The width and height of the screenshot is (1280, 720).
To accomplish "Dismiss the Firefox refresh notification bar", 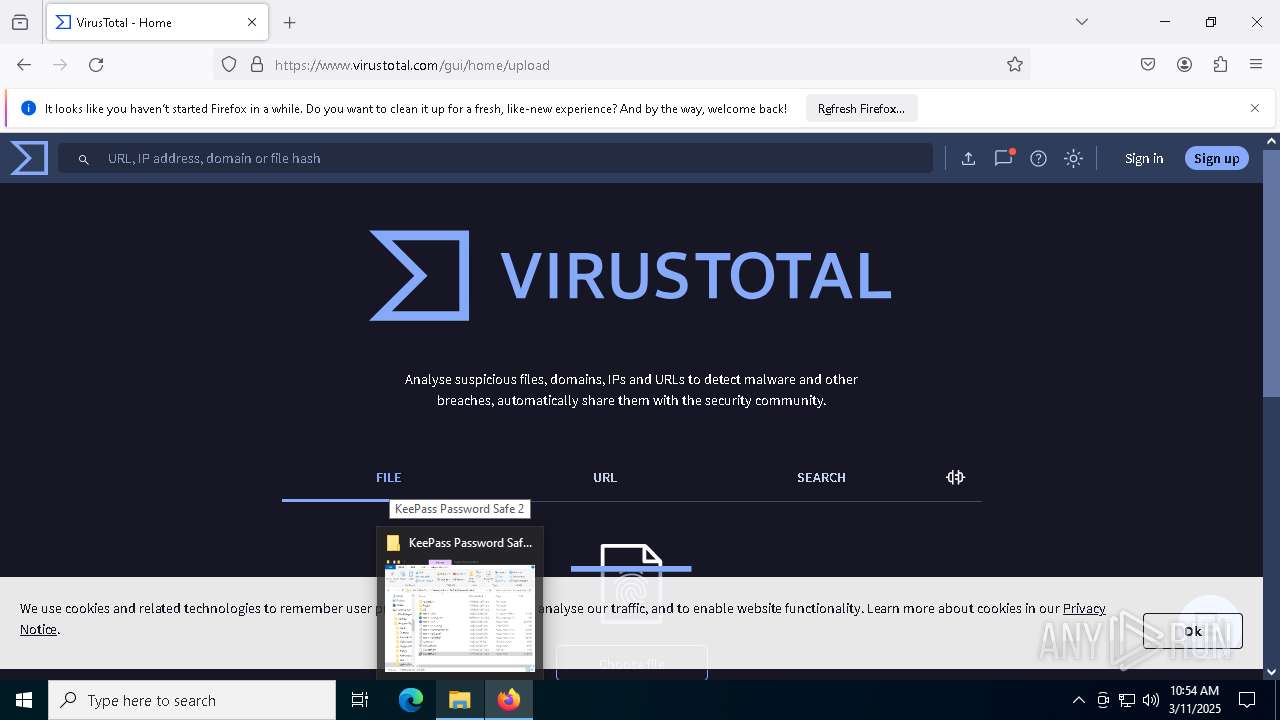I will (1255, 108).
